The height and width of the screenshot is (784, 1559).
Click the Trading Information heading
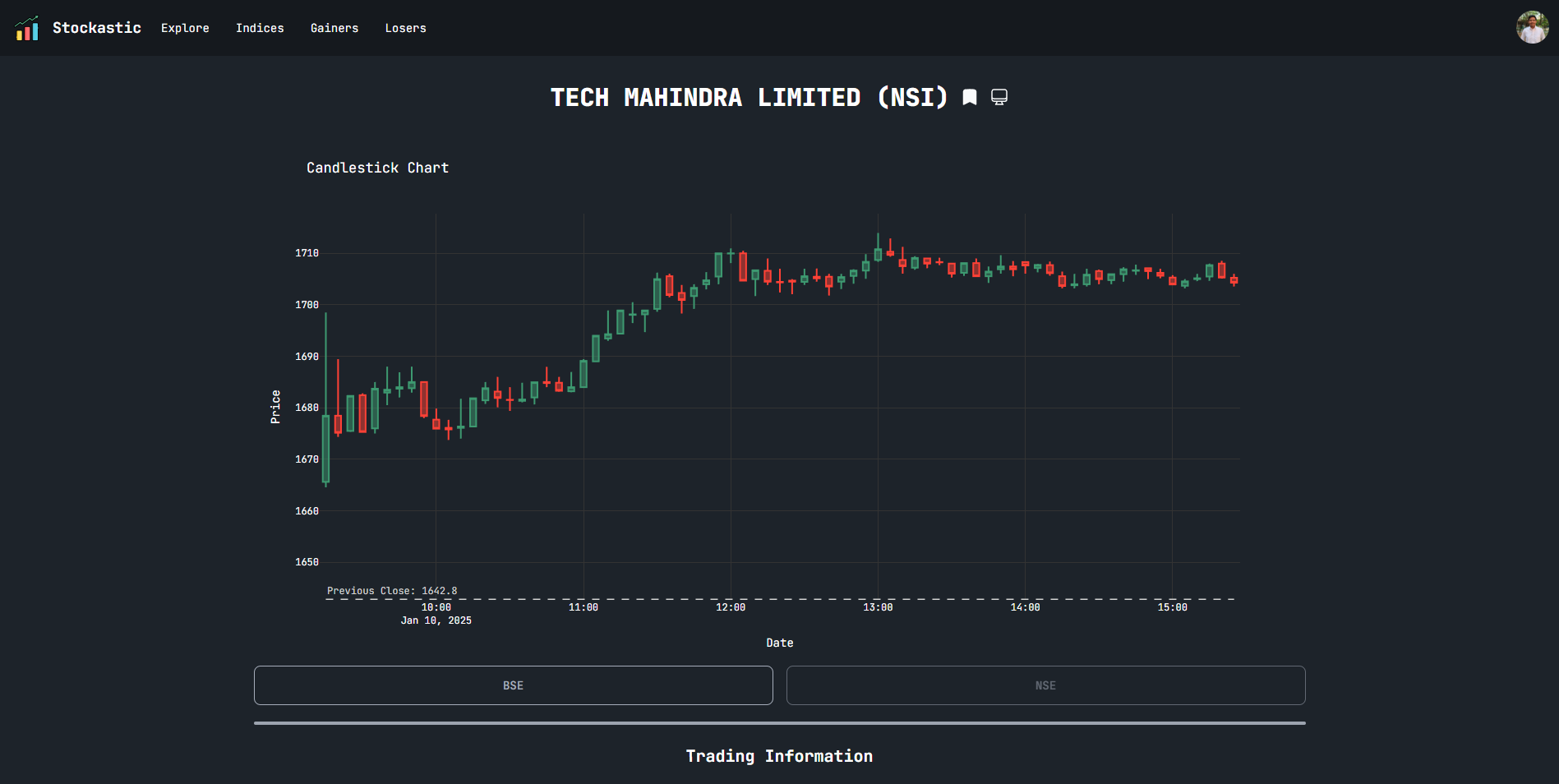point(779,756)
